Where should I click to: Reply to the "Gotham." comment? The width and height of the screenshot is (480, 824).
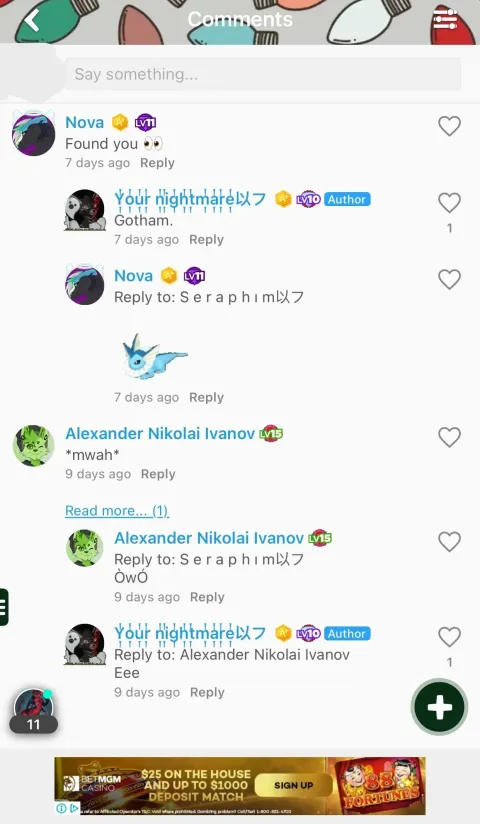(206, 240)
